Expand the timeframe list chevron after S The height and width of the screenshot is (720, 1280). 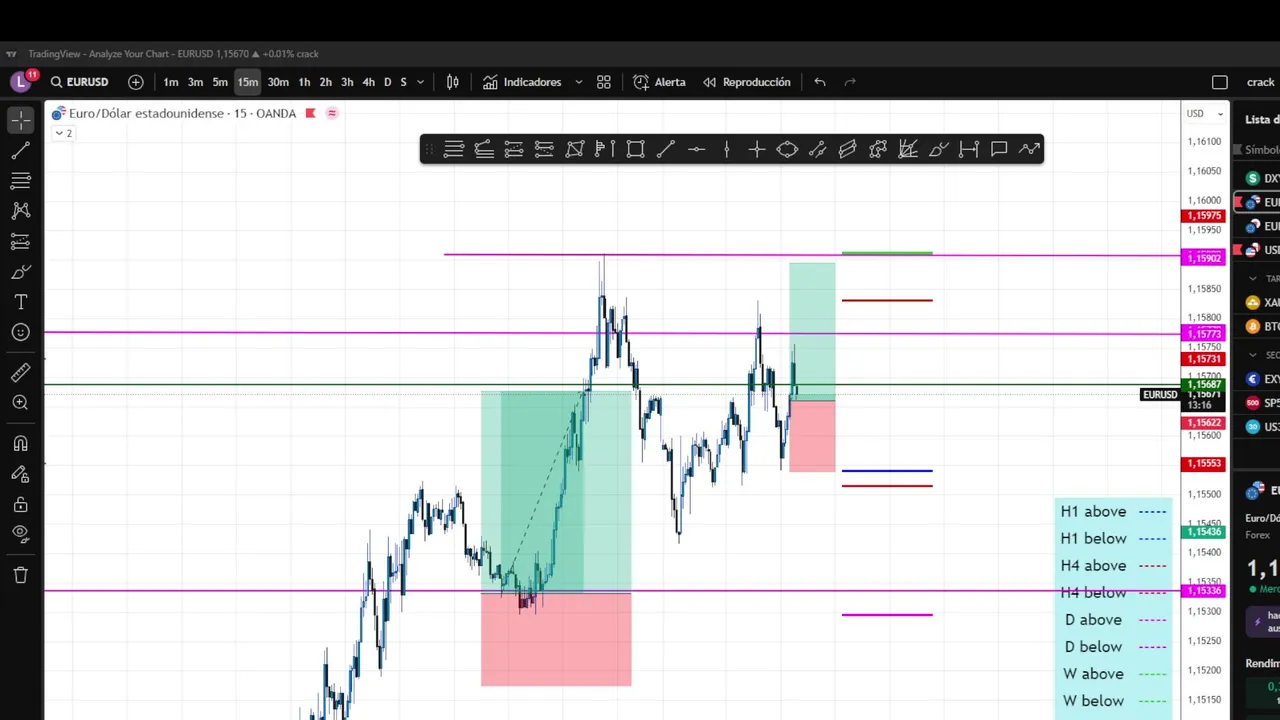click(420, 82)
